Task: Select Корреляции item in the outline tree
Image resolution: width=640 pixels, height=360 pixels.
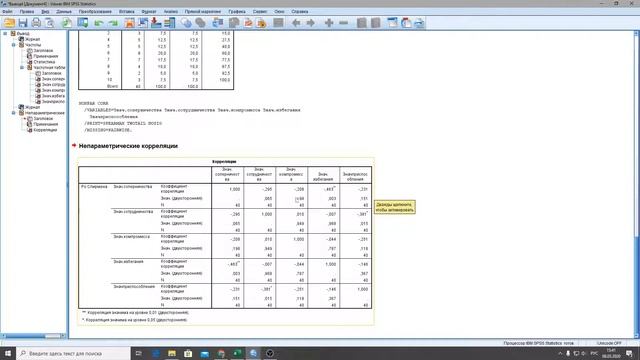Action: 45,130
